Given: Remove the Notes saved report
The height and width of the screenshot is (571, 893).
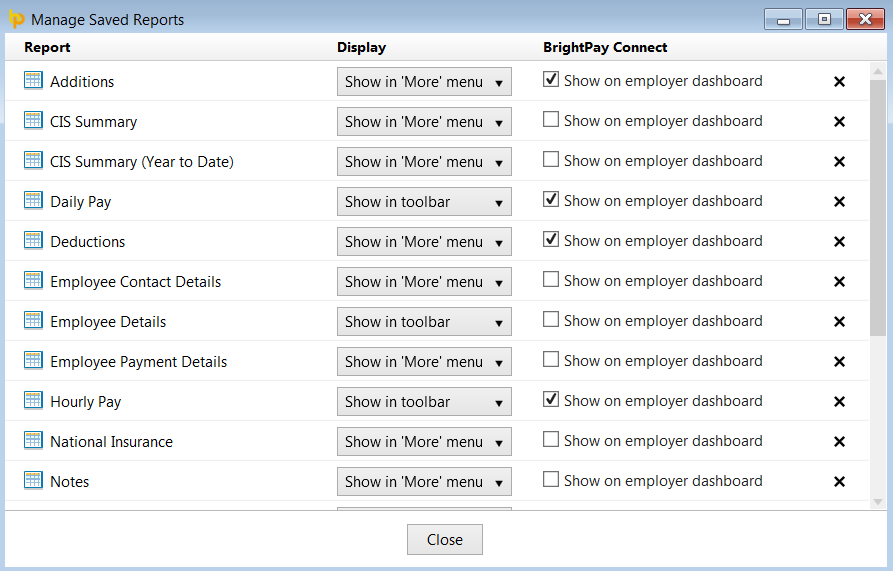Looking at the screenshot, I should click(839, 482).
